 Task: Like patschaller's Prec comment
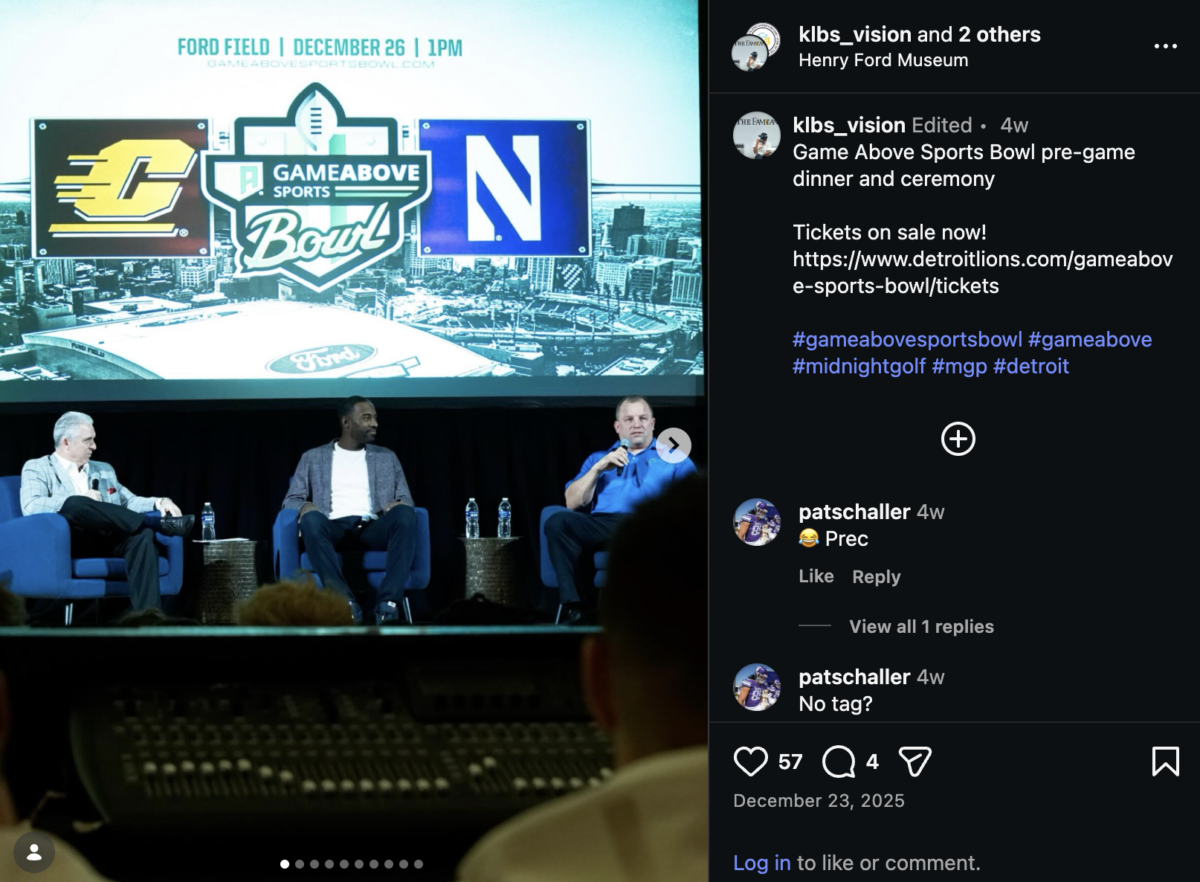[816, 576]
